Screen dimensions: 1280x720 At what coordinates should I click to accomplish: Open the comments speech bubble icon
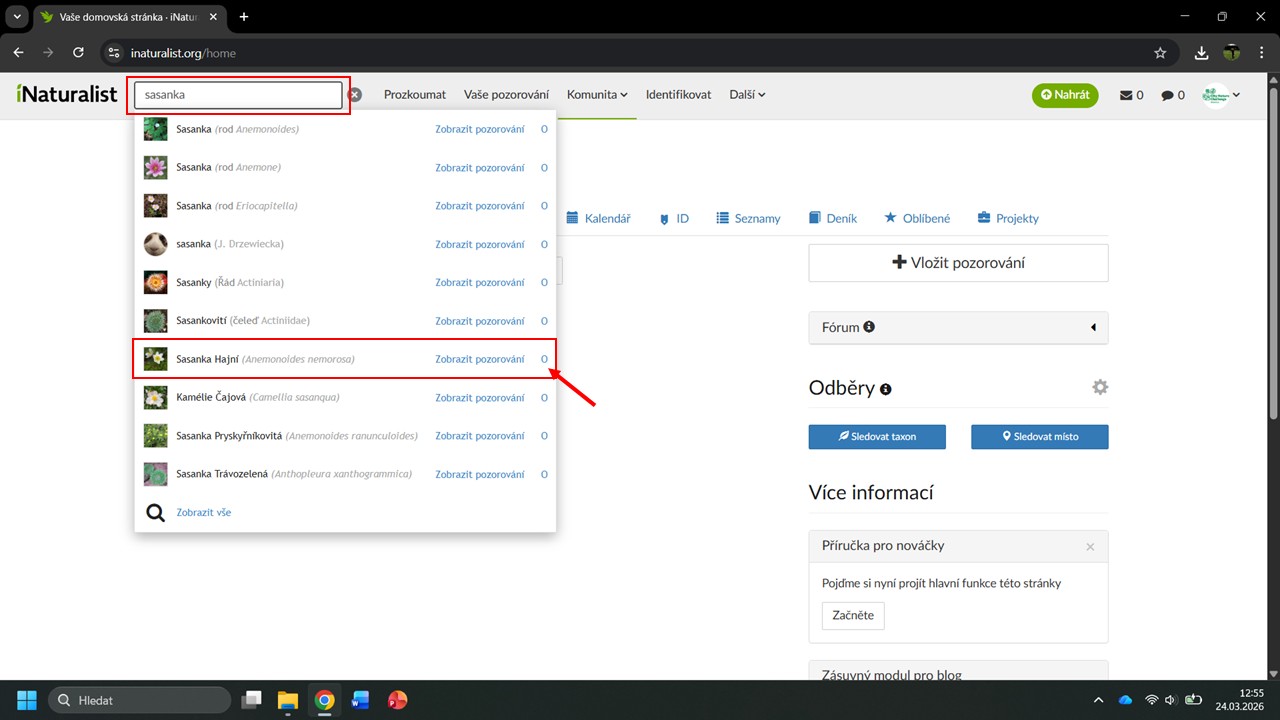pos(1167,95)
